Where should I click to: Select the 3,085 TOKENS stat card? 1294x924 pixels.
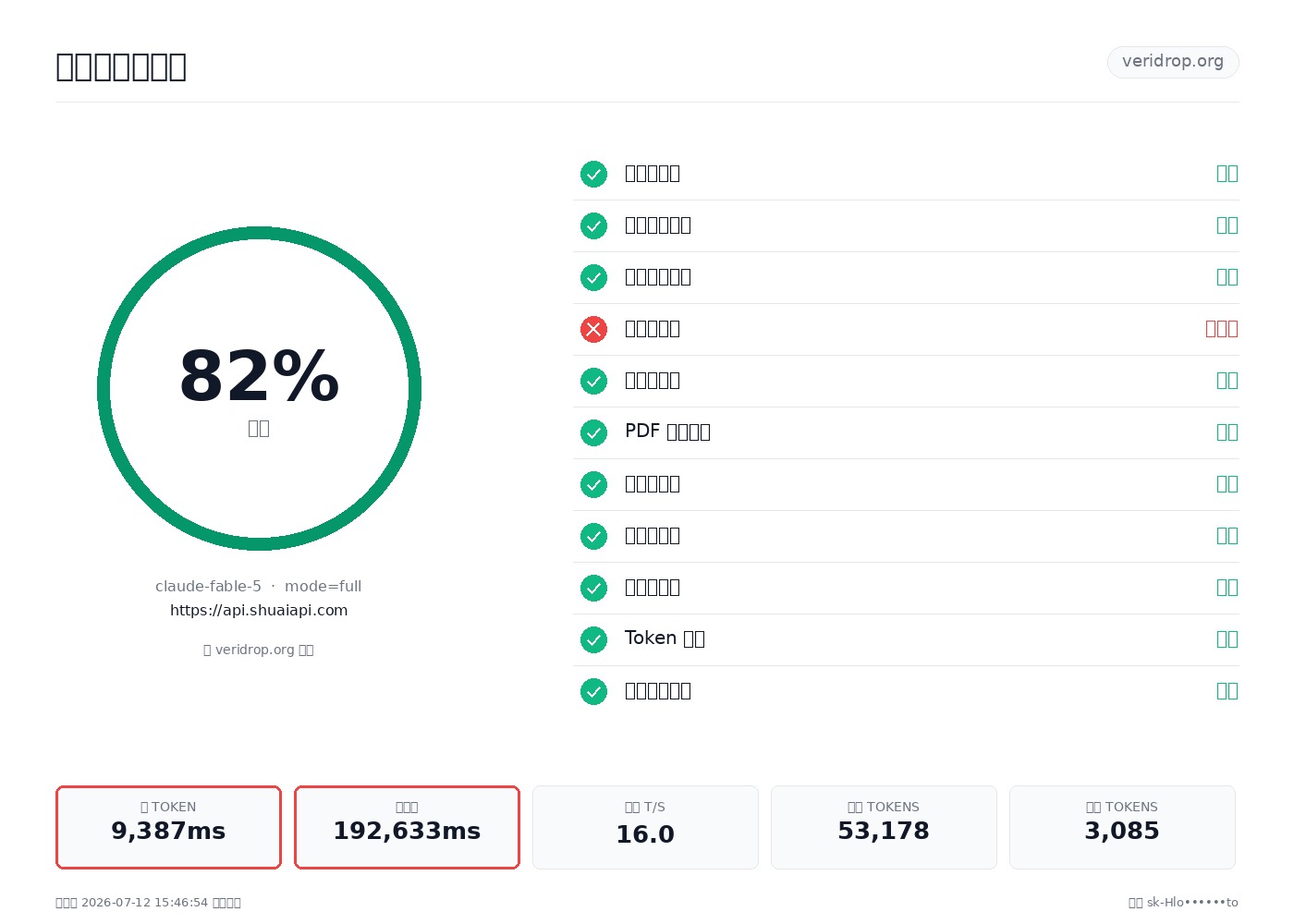pos(1122,827)
